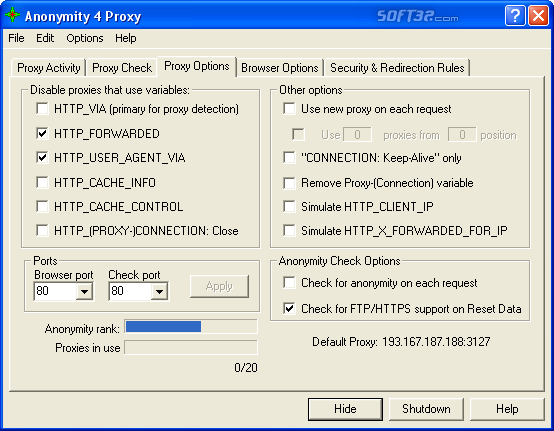
Task: Click the Default Proxy address 193.167.187.188:3127
Action: [x=436, y=342]
